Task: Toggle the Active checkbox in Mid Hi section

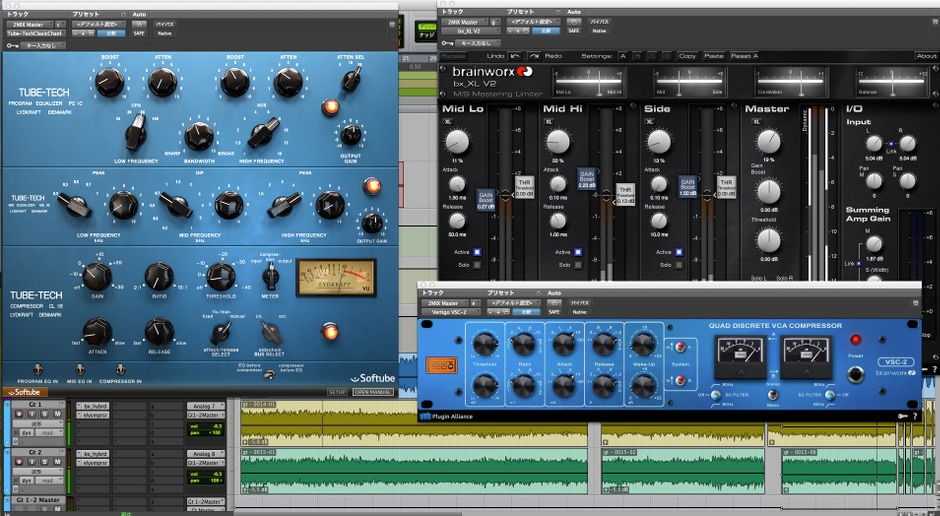Action: [578, 252]
